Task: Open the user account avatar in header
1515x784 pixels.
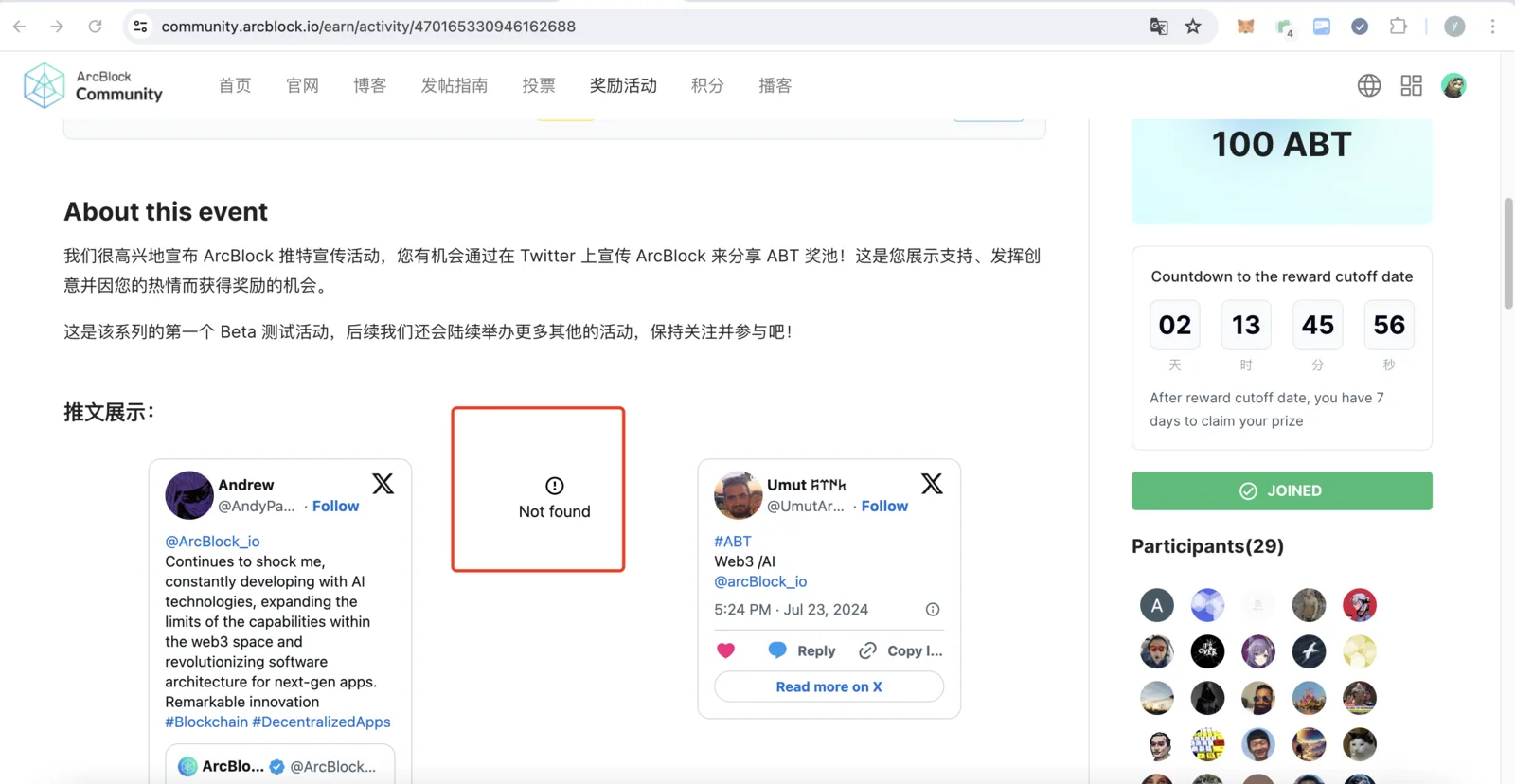Action: [1453, 85]
